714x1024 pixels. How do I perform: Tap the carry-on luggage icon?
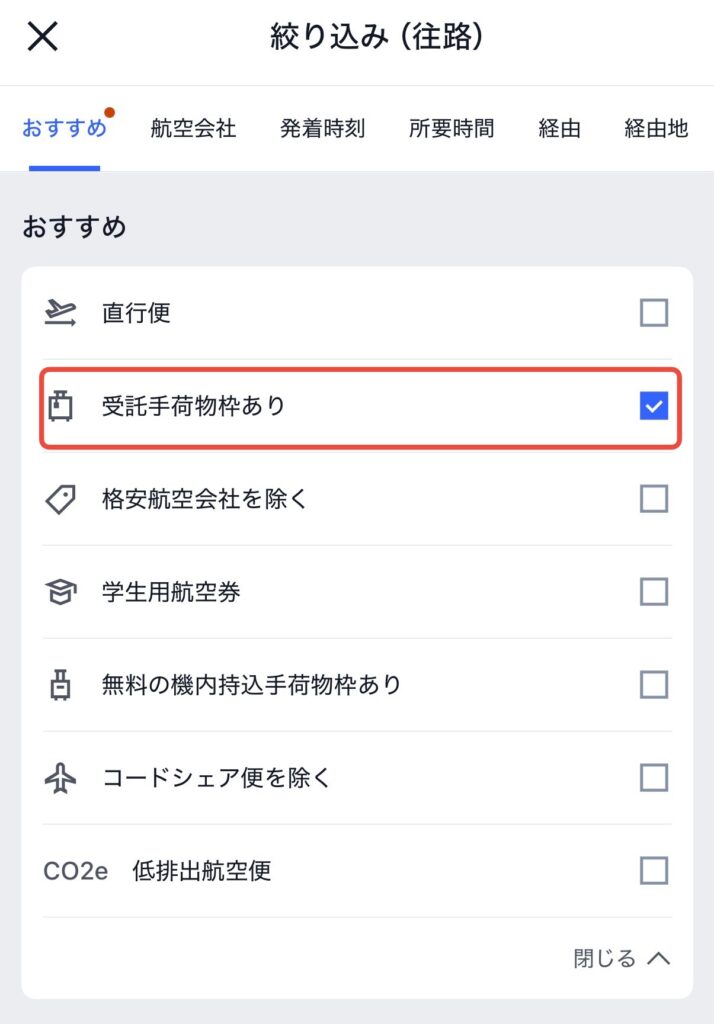pos(60,685)
